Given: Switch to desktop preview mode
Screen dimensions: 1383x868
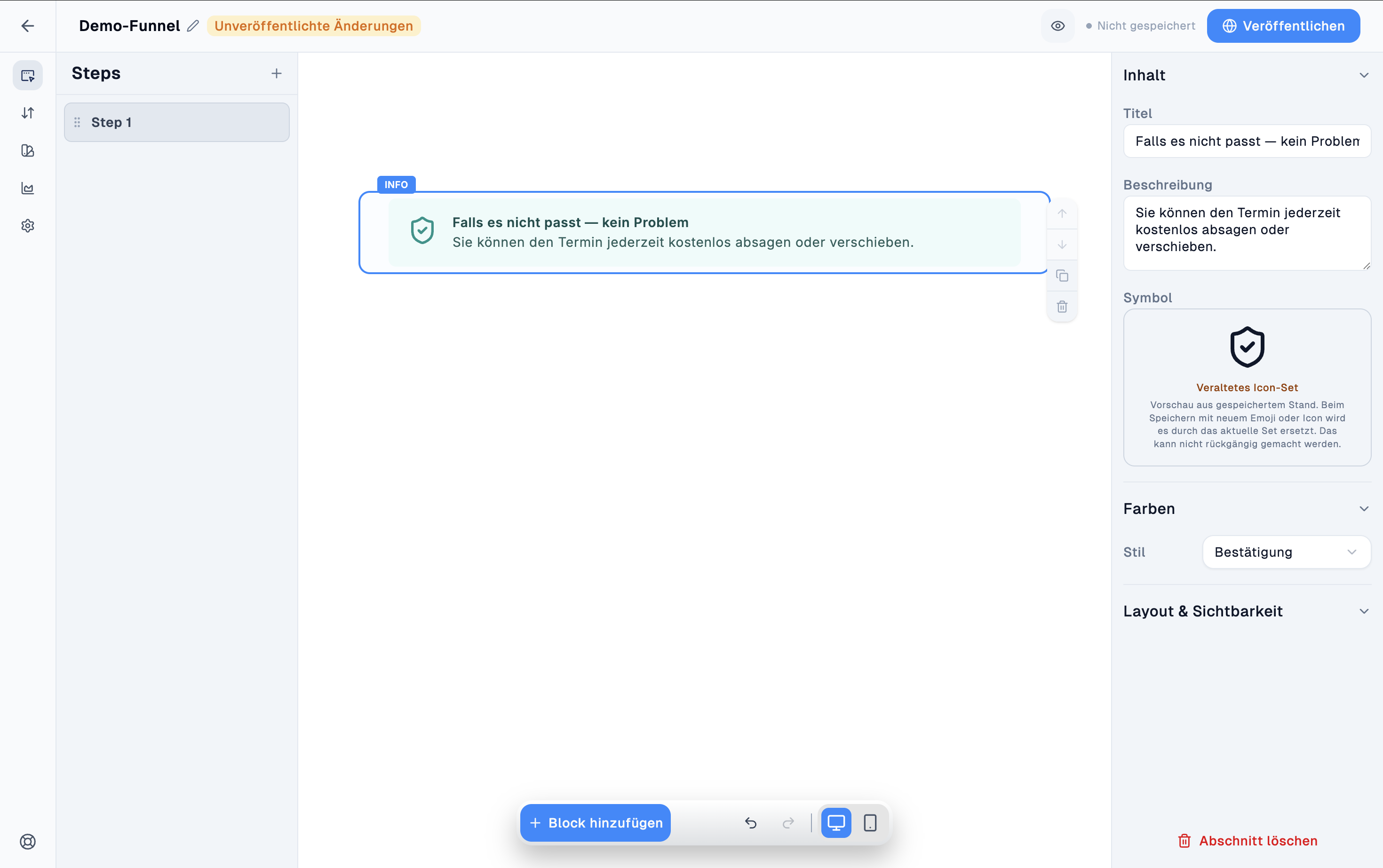Looking at the screenshot, I should 835,823.
